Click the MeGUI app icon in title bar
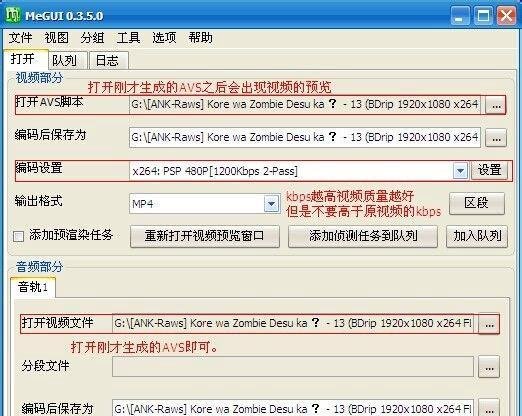 [13, 15]
